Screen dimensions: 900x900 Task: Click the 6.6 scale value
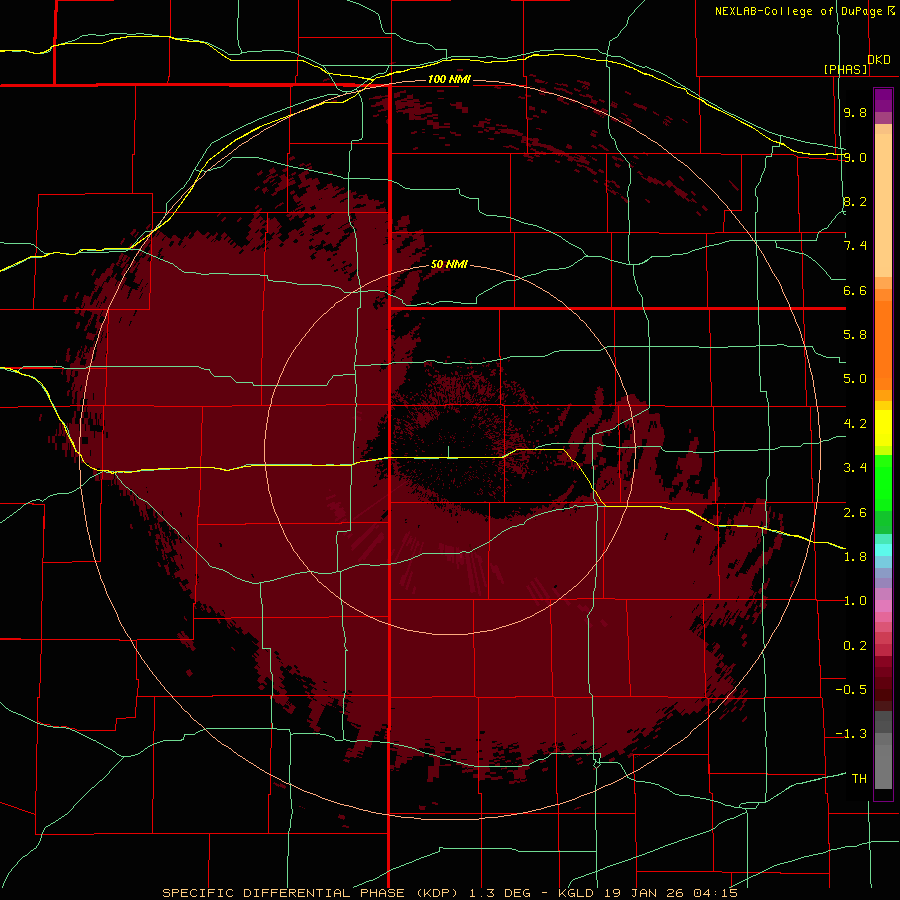(855, 290)
